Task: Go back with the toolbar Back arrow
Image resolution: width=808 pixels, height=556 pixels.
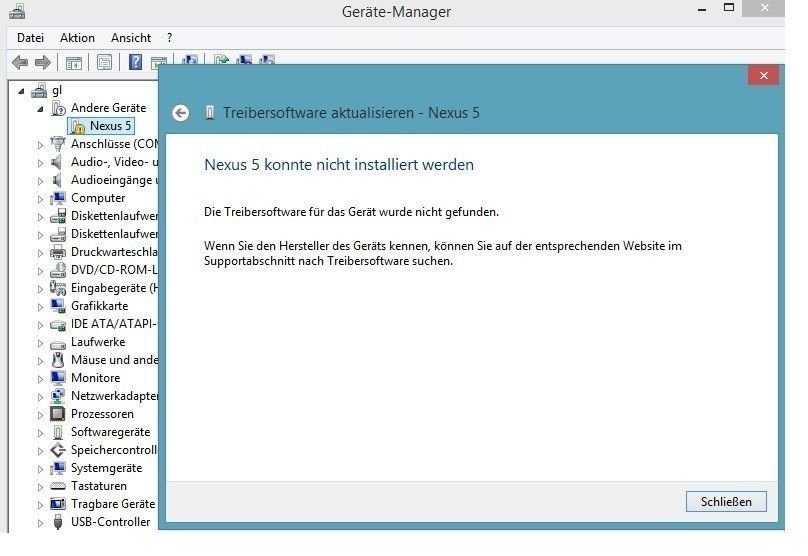Action: click(20, 63)
